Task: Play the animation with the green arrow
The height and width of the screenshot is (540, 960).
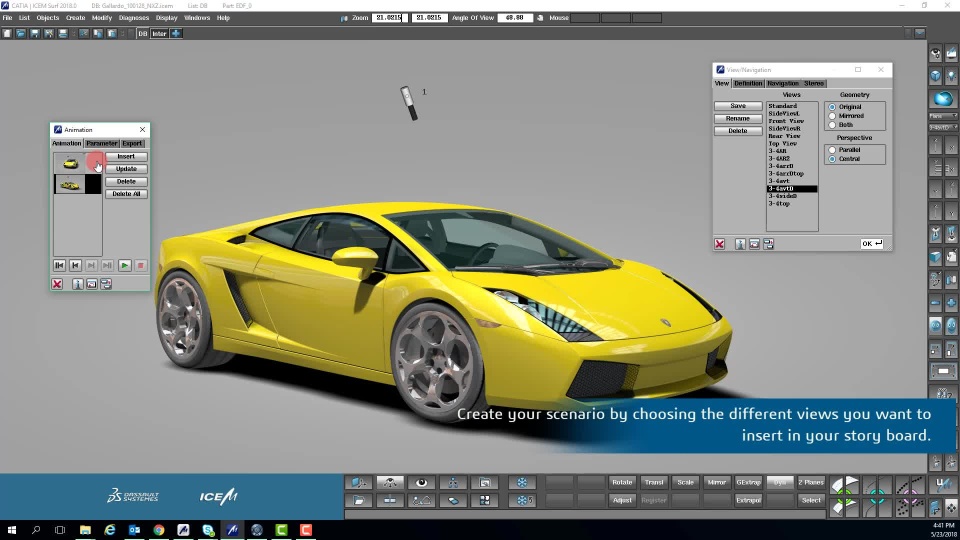Action: 124,265
